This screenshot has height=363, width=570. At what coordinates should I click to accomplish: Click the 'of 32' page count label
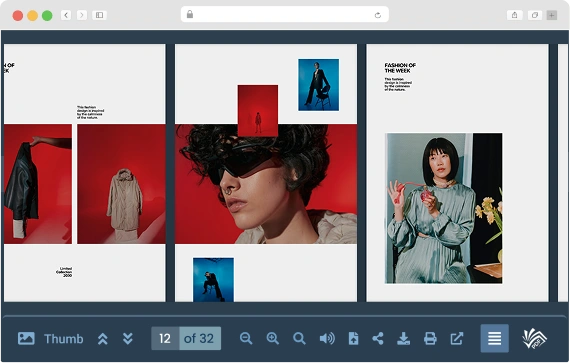(x=200, y=338)
